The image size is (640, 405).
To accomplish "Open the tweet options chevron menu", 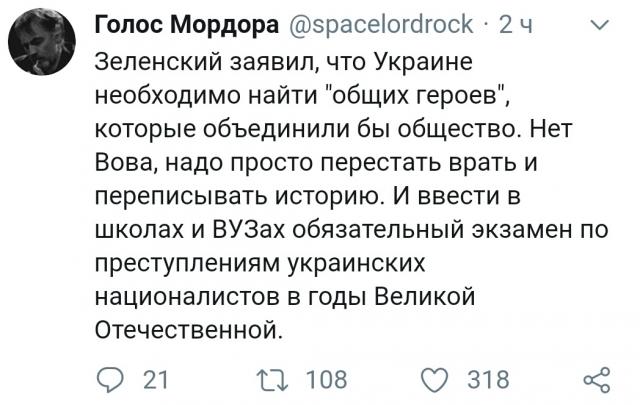I will pyautogui.click(x=598, y=27).
